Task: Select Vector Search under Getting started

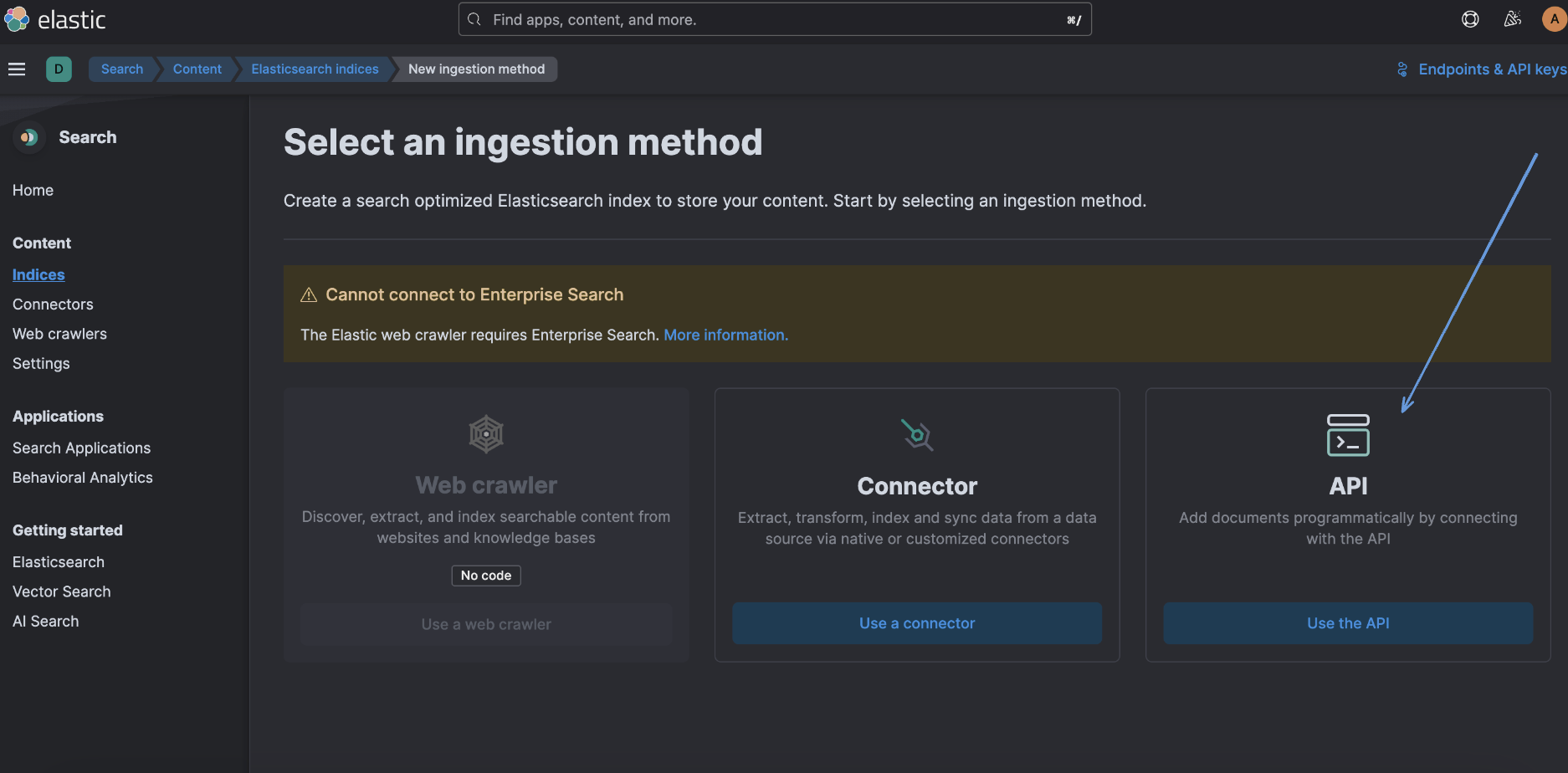Action: click(x=62, y=591)
